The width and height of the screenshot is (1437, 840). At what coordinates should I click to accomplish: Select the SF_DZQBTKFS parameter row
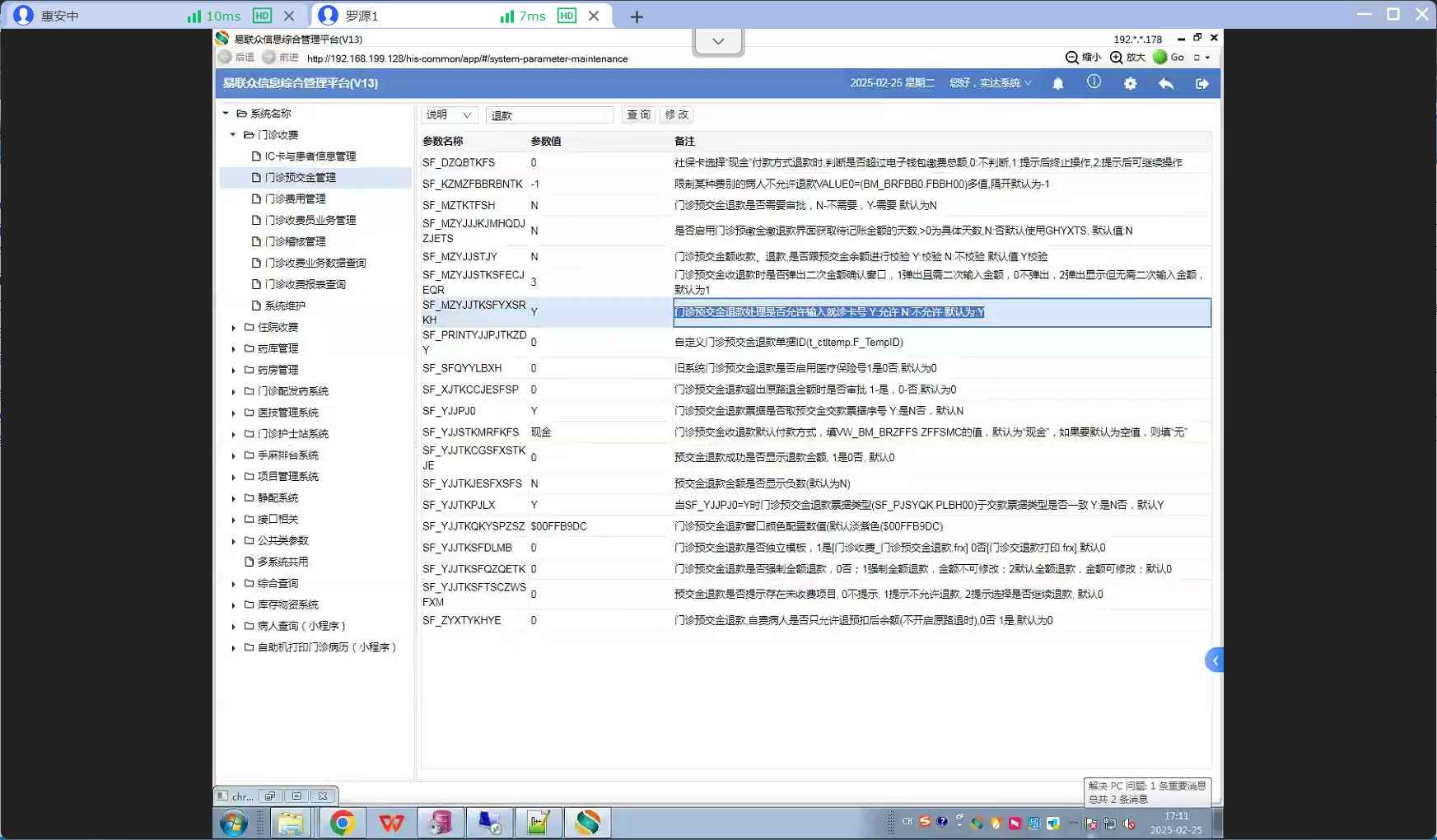tap(816, 163)
